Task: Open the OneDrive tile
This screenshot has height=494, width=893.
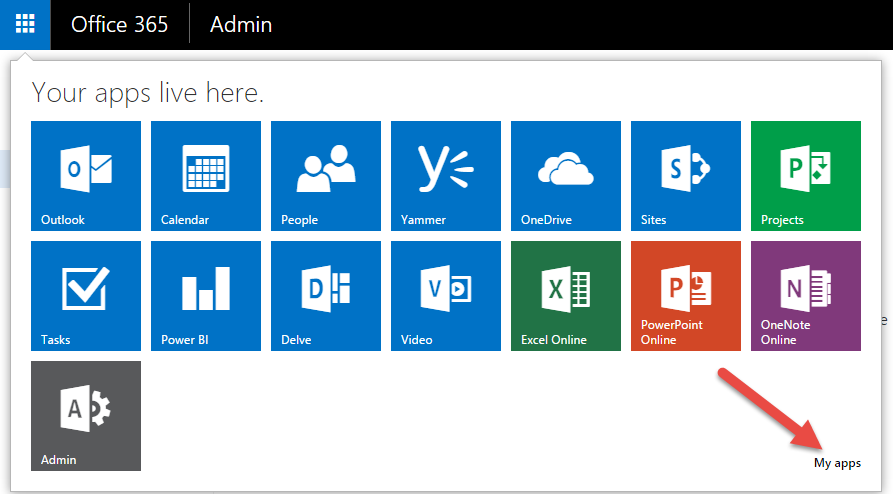Action: [566, 176]
